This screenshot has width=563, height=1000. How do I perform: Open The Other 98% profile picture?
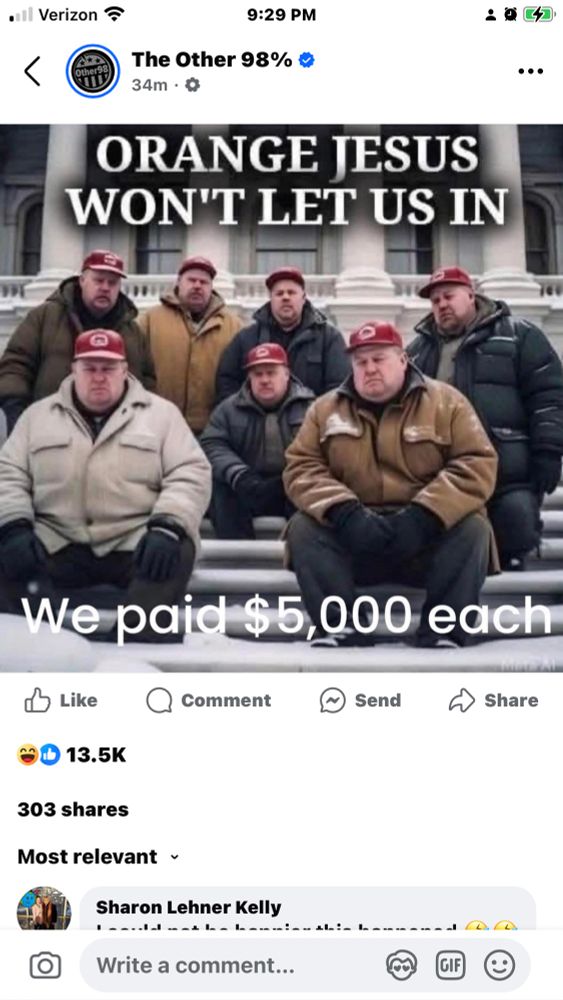click(93, 71)
